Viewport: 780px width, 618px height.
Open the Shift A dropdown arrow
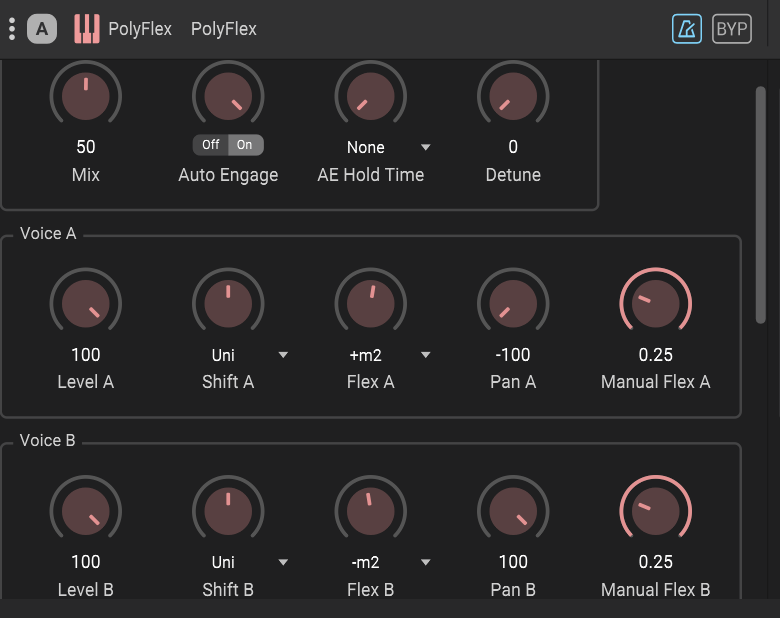click(283, 355)
